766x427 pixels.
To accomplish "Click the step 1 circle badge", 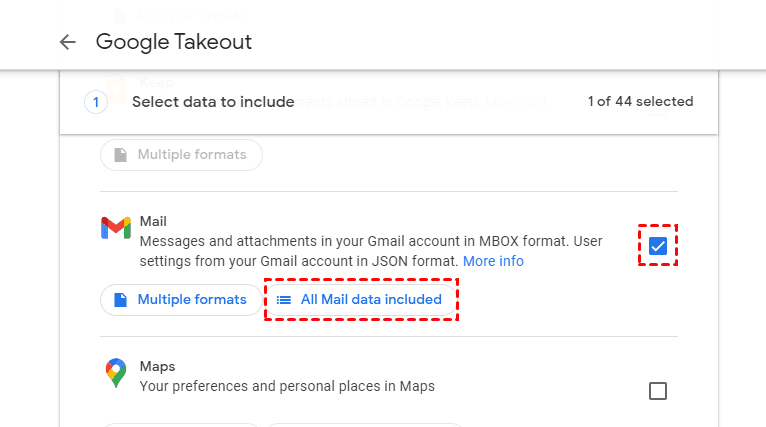I will 96,102.
